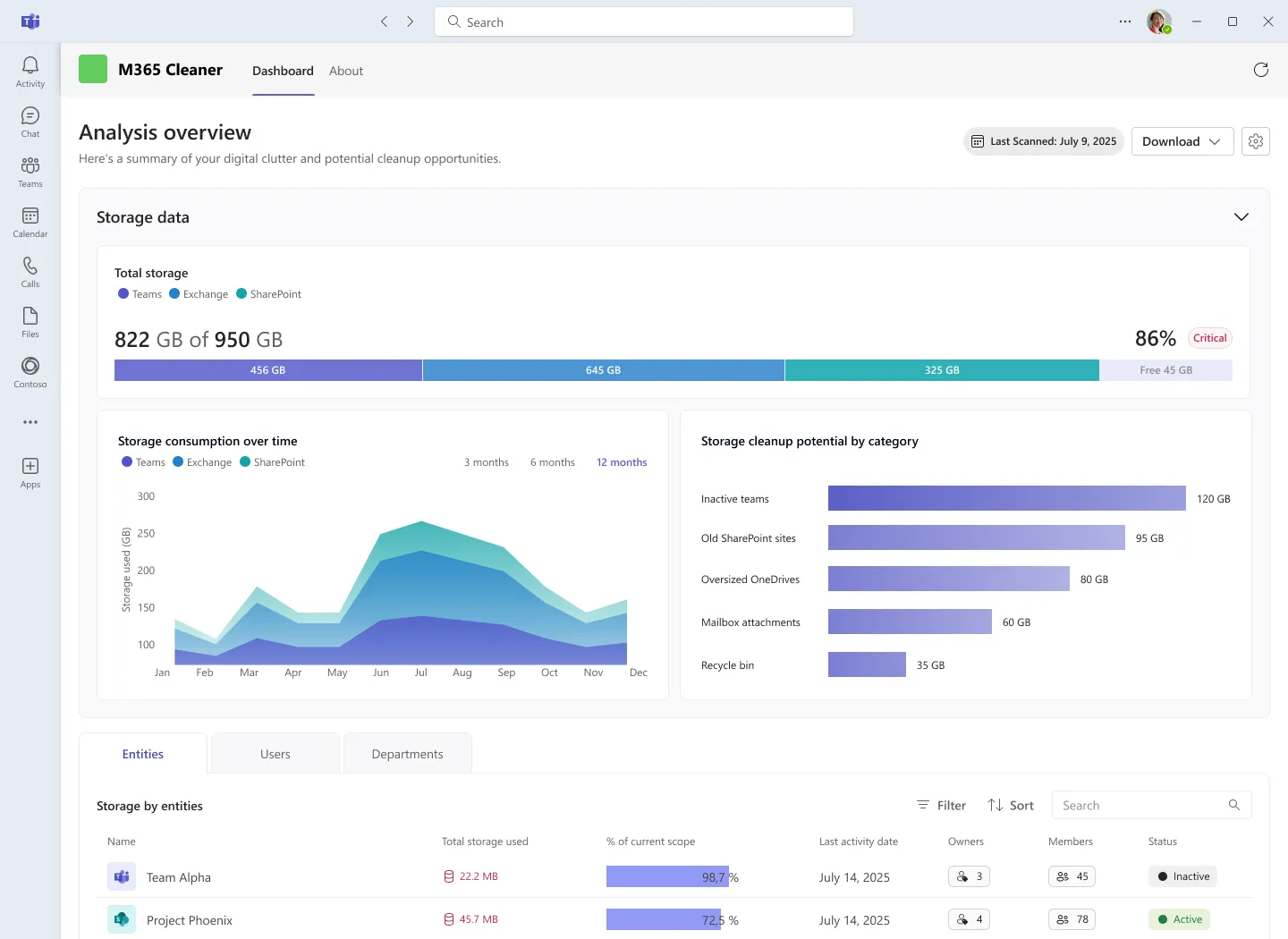Screen dimensions: 1288x939
Task: Click the 325 GB SharePoint storage segment
Action: point(942,370)
